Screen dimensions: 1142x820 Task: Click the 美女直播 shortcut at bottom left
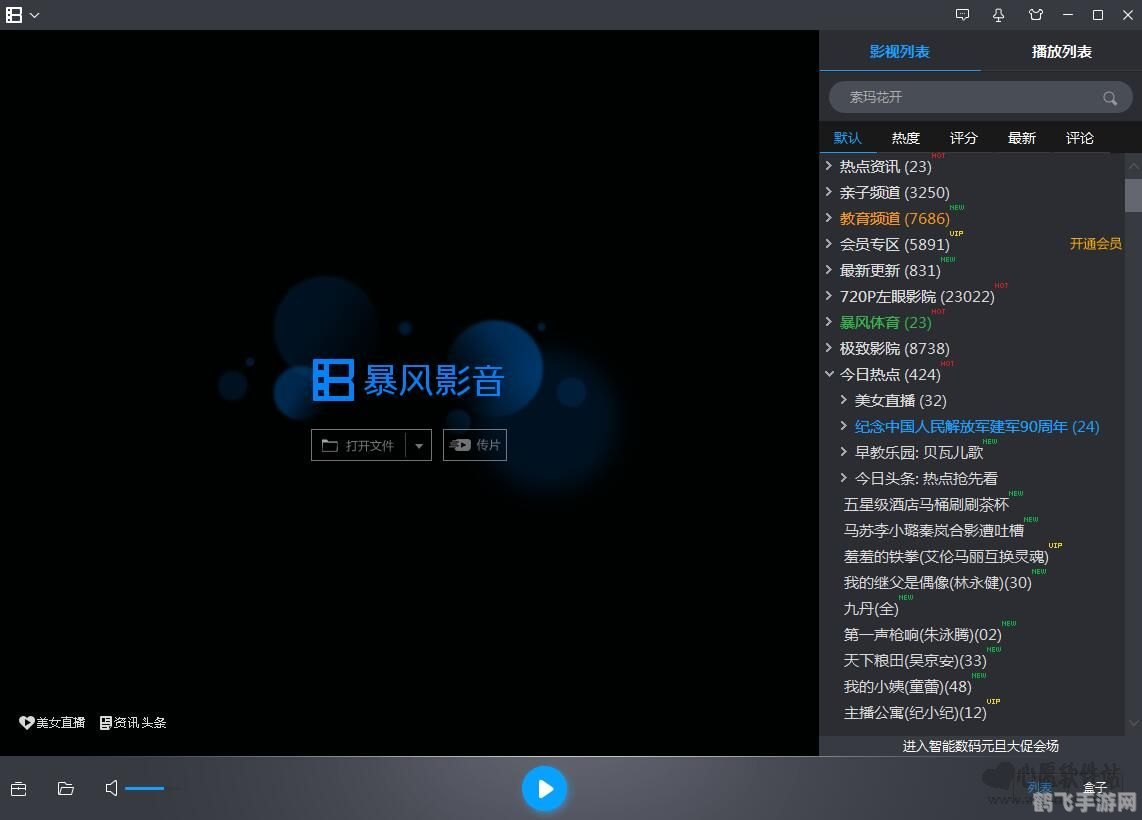[51, 722]
